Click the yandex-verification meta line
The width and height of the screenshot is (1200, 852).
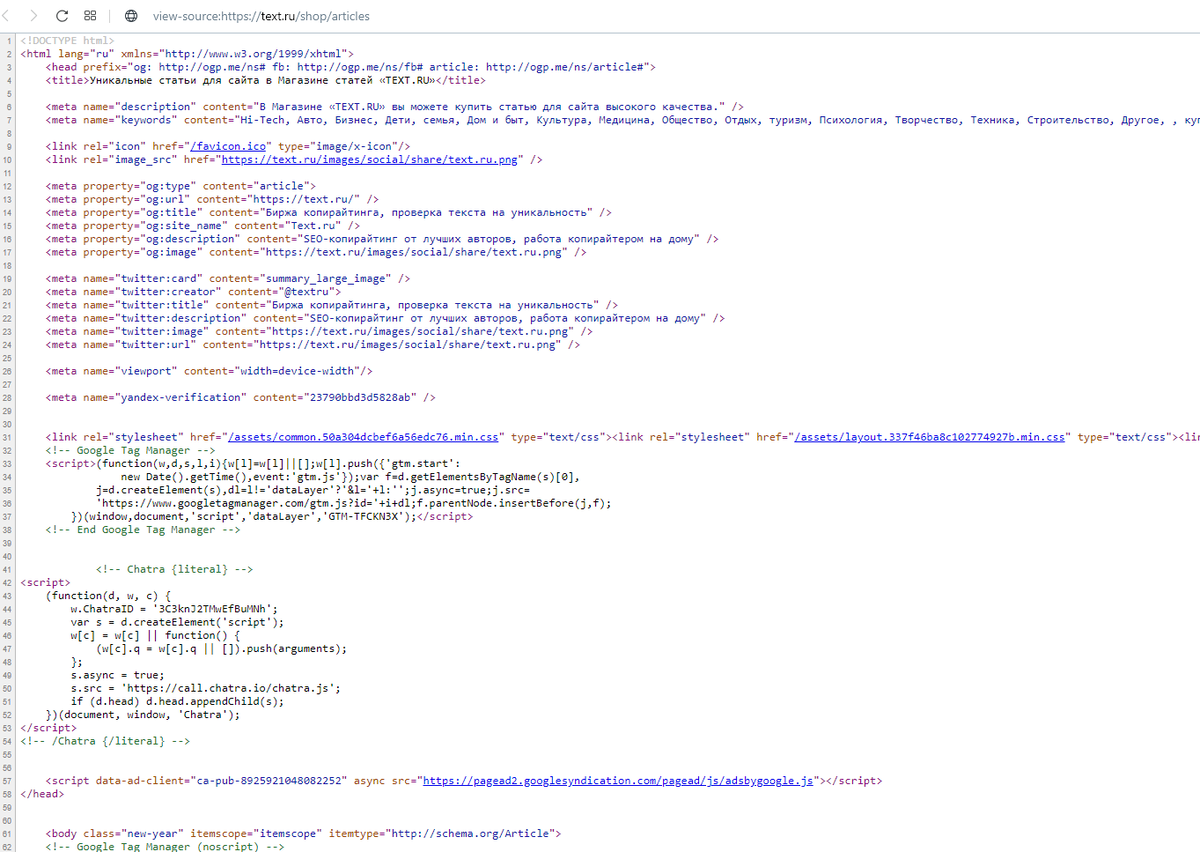(x=241, y=397)
